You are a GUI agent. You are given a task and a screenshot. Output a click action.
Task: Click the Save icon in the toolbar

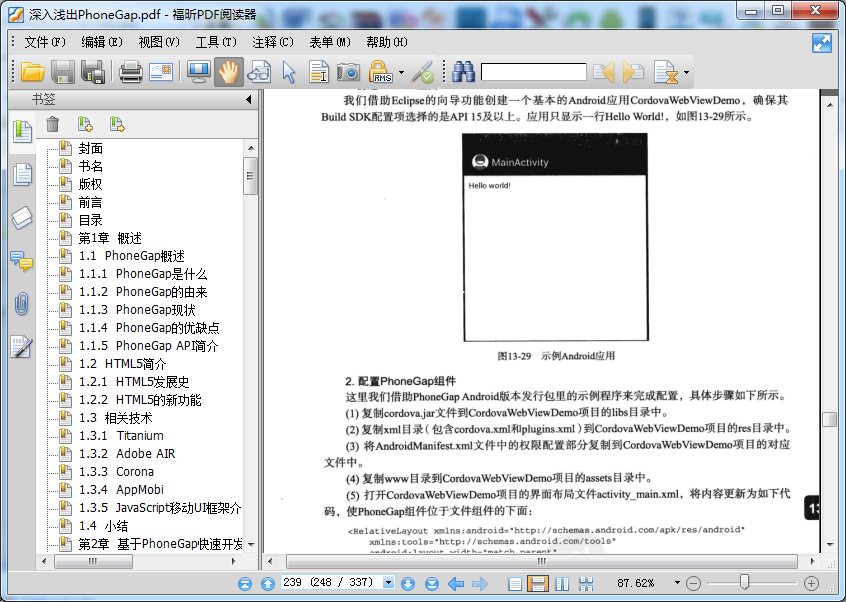tap(63, 72)
